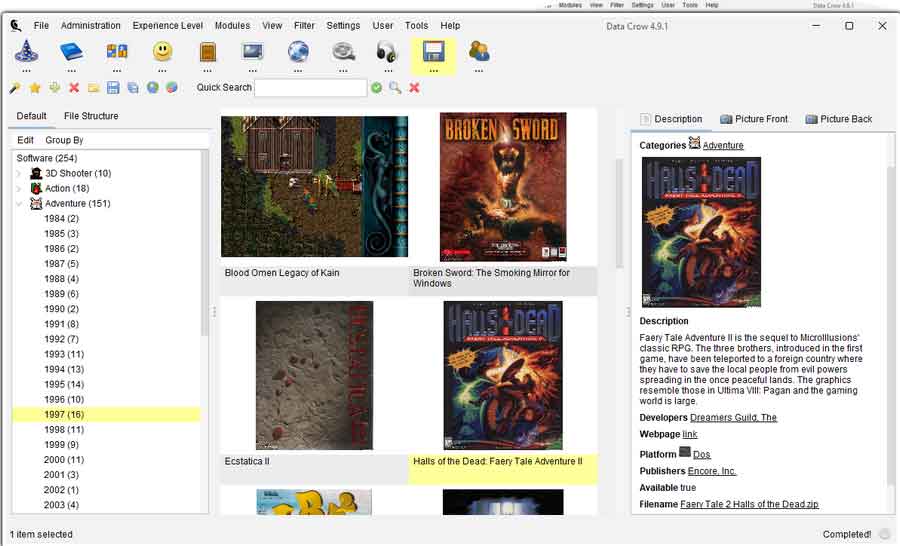This screenshot has height=546, width=900.
Task: Clear quick search with red X icon
Action: 414,88
